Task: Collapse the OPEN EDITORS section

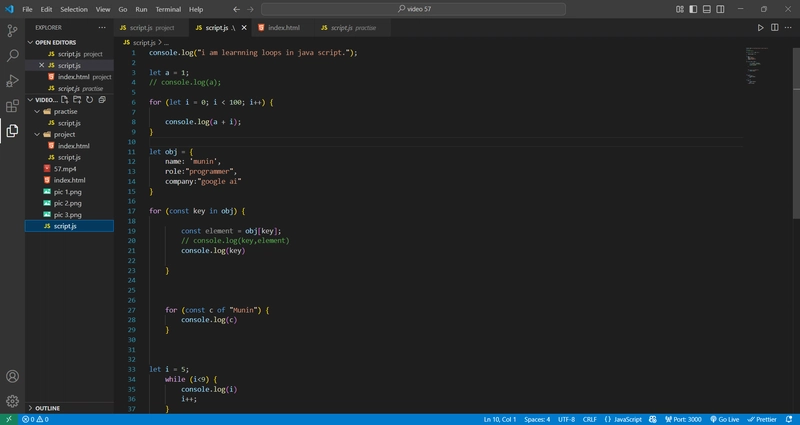Action: (x=30, y=42)
